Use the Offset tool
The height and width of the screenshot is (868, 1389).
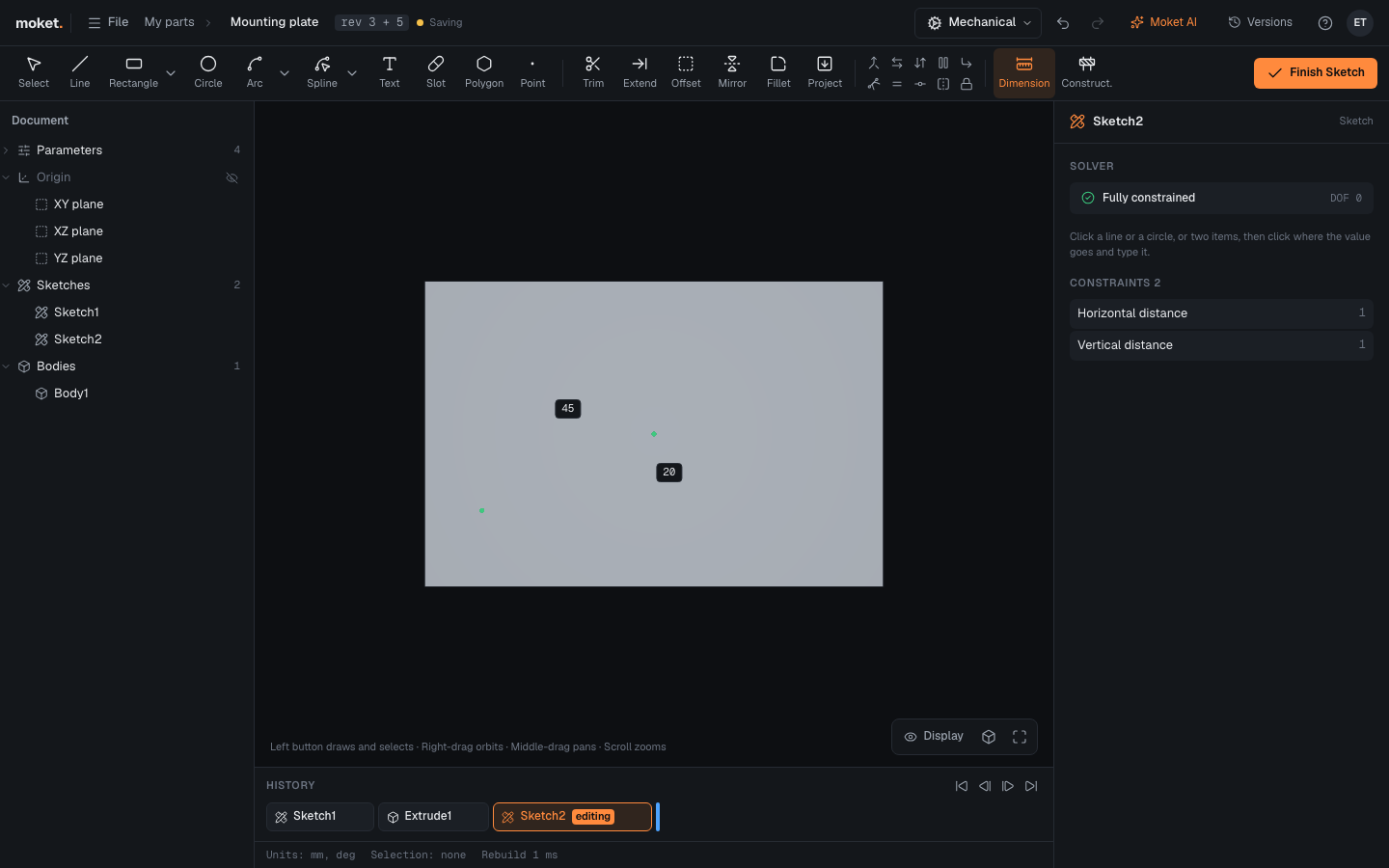point(686,72)
